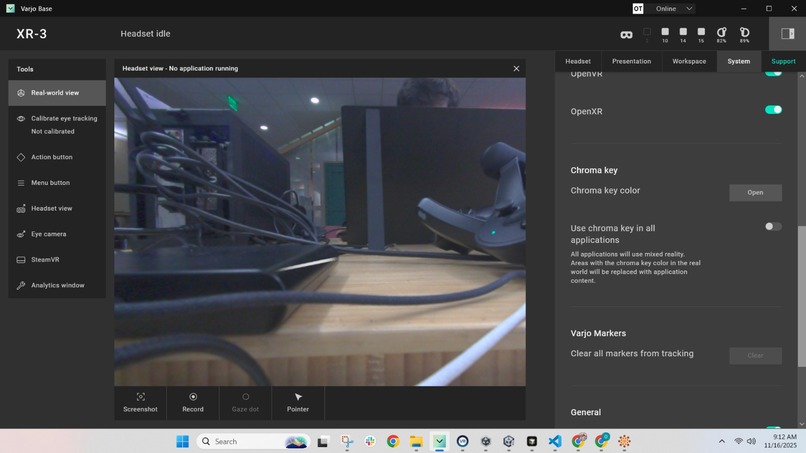This screenshot has width=806, height=453.
Task: Open Headset view tool
Action: coord(57,208)
